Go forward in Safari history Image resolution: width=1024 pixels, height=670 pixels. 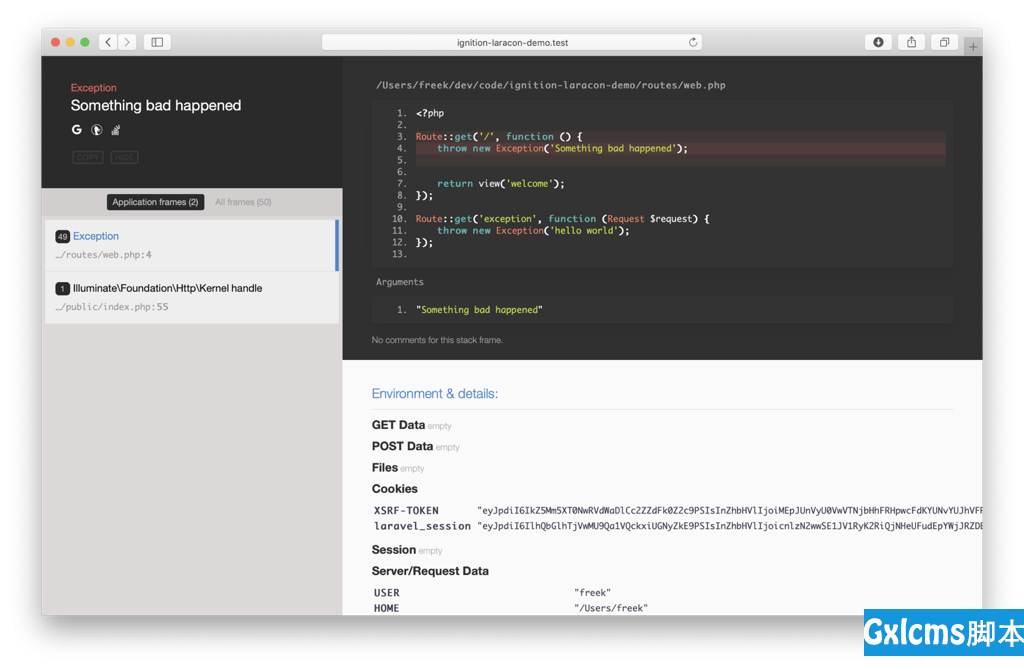pyautogui.click(x=127, y=42)
